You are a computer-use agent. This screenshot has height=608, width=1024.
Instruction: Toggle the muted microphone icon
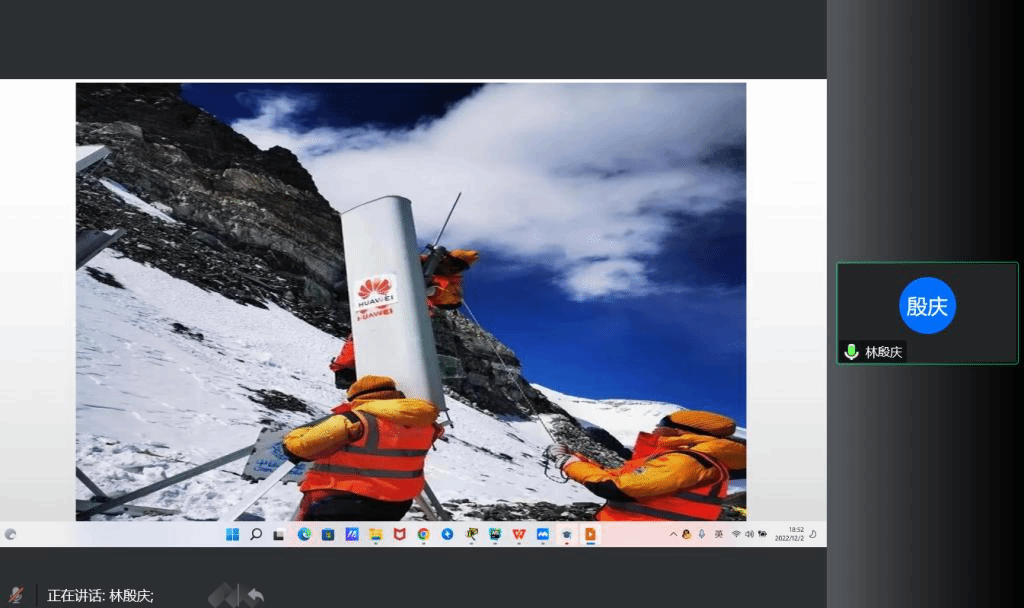pos(15,595)
